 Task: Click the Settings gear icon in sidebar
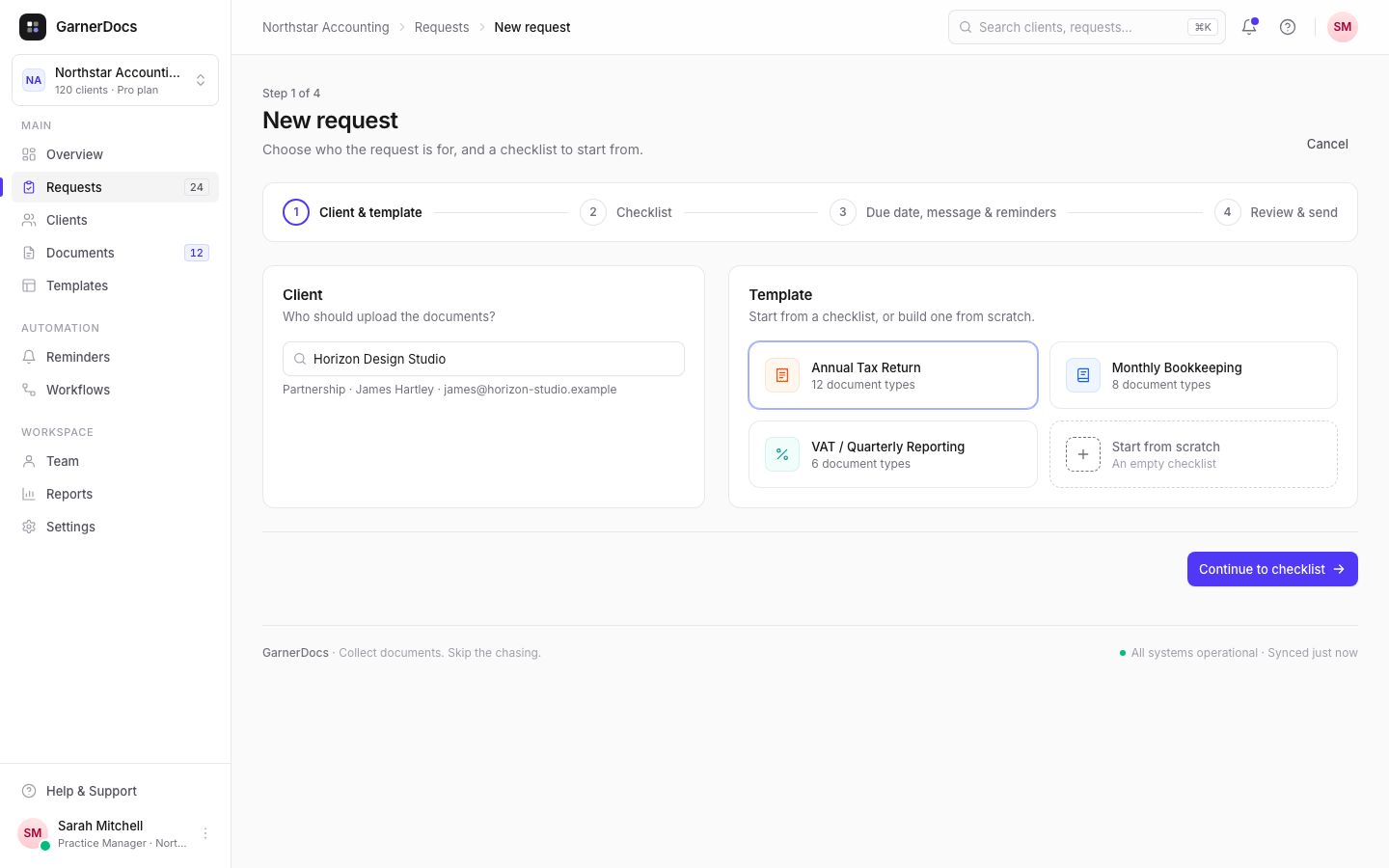coord(29,527)
